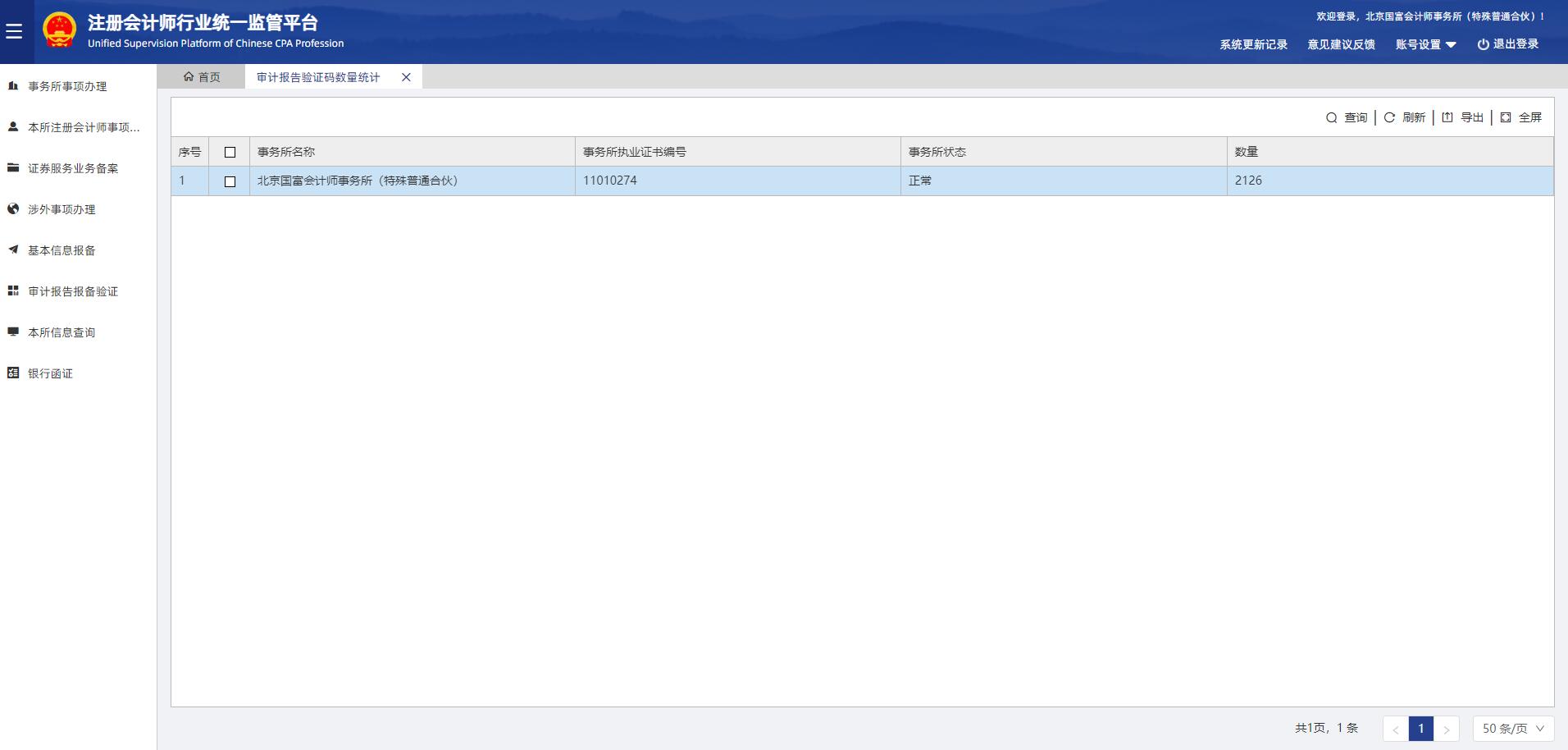Close the 审计报告验证码数量统计 tab
The width and height of the screenshot is (1568, 750).
(x=406, y=77)
